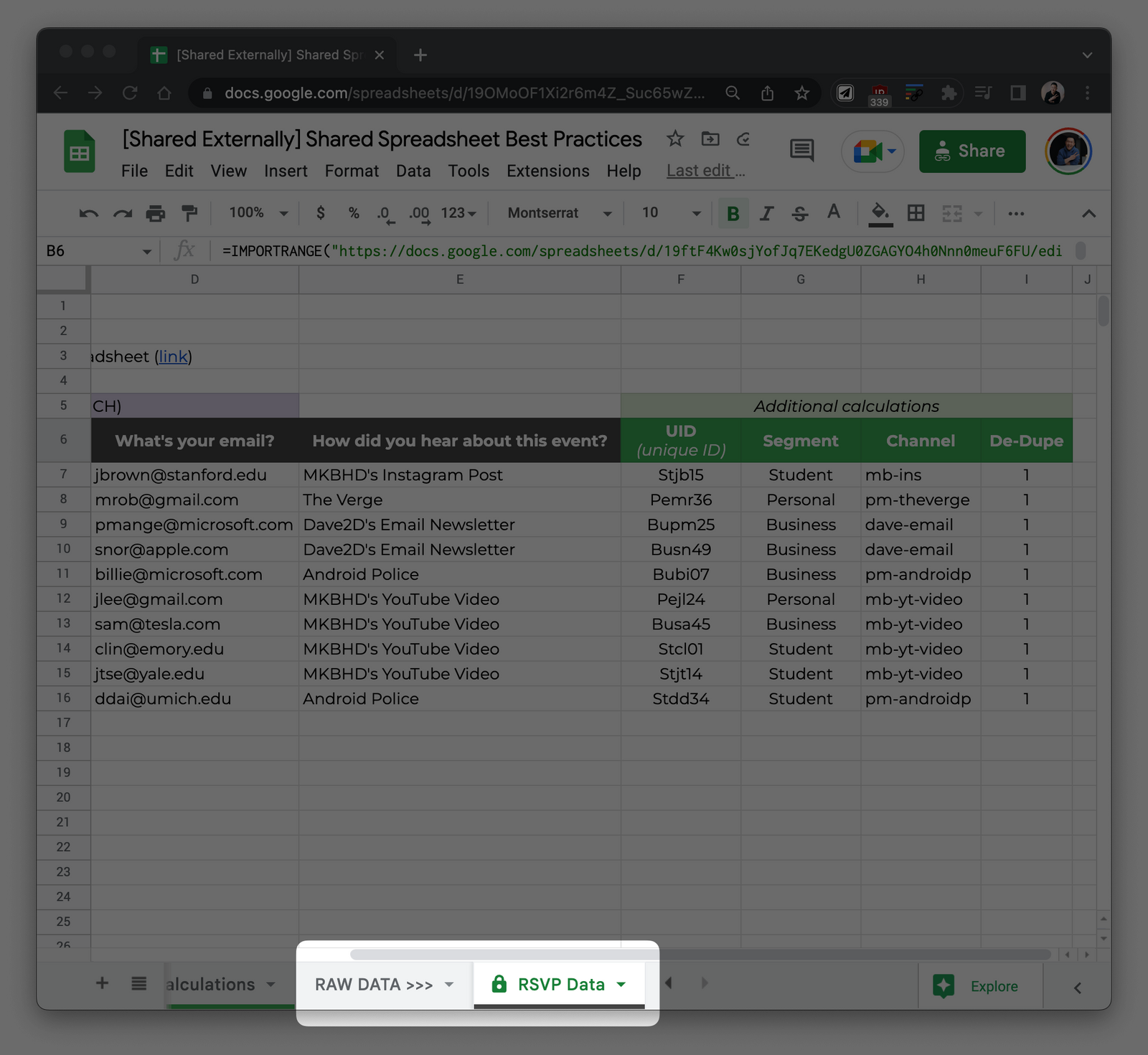Image resolution: width=1148 pixels, height=1055 pixels.
Task: Apply bold formatting from the toolbar
Action: (x=733, y=213)
